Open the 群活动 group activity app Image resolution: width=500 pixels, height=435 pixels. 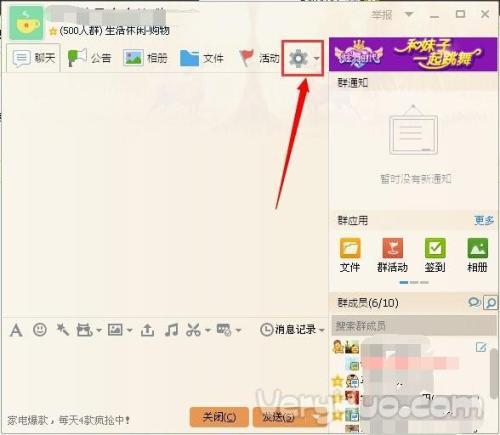[x=392, y=255]
